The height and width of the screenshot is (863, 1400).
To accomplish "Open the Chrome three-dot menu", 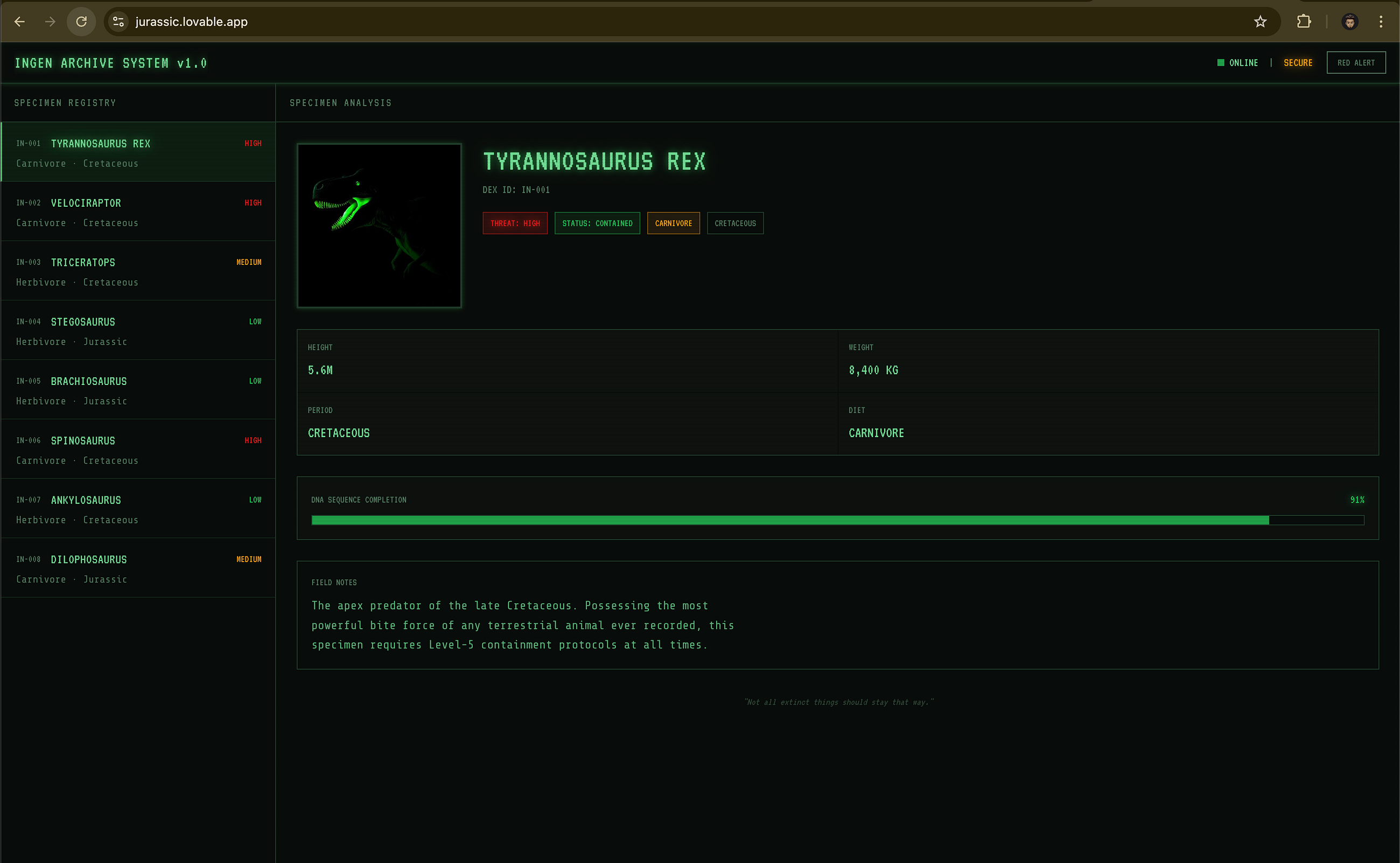I will (1381, 22).
